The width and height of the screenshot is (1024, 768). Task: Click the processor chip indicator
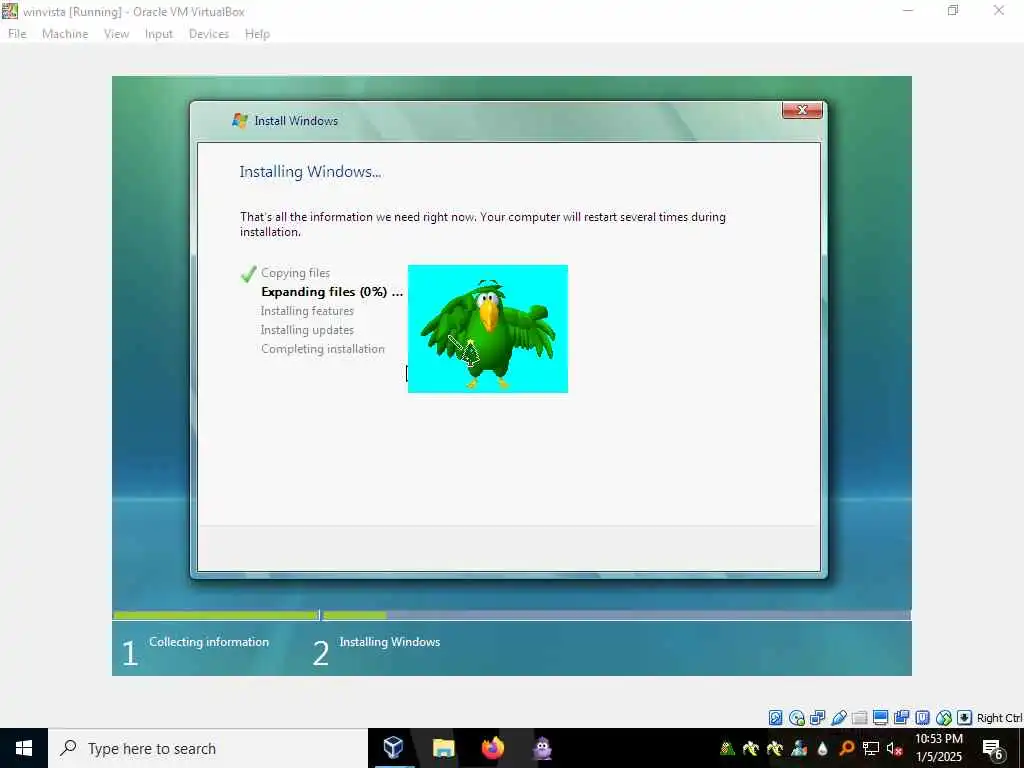pyautogui.click(x=922, y=718)
